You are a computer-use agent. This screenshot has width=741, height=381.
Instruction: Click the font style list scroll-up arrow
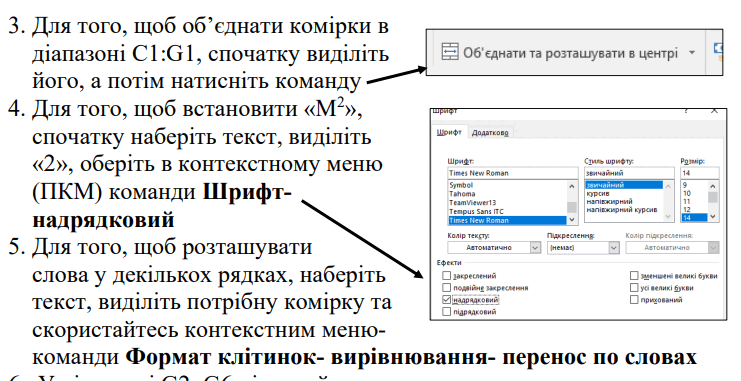669,186
